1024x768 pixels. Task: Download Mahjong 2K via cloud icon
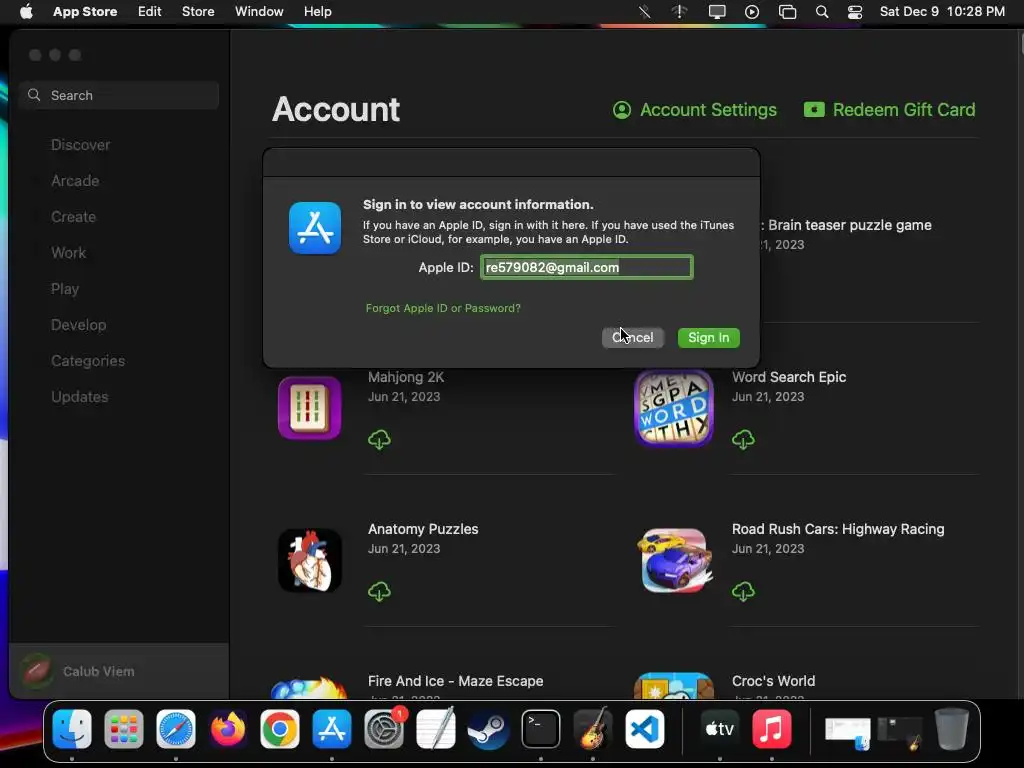pos(379,440)
